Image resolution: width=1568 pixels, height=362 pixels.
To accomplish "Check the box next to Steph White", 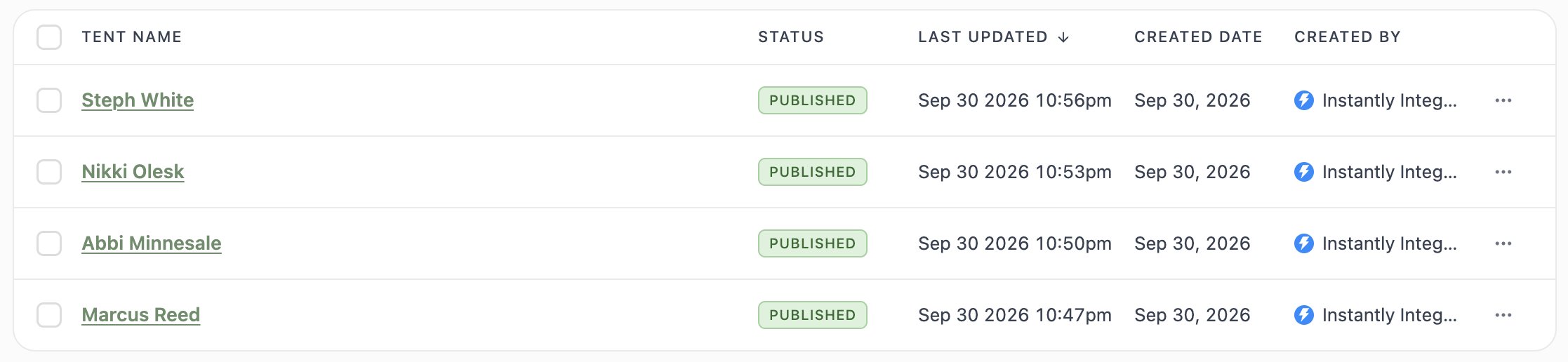I will pyautogui.click(x=49, y=100).
